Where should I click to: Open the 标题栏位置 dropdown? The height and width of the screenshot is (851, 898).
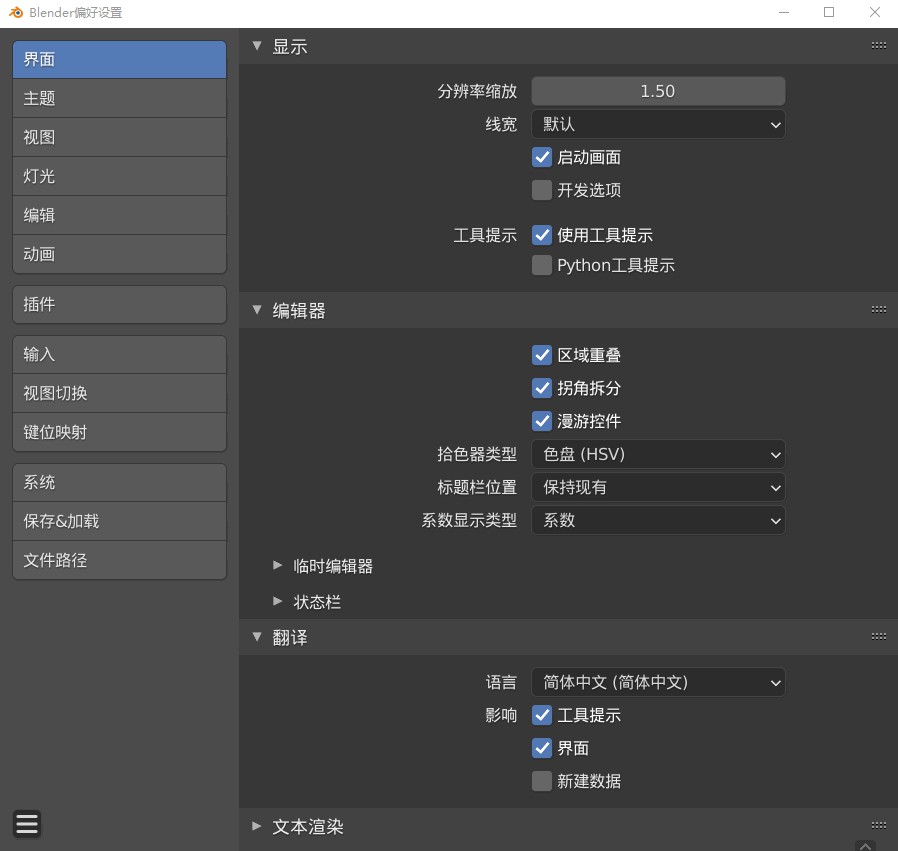[x=658, y=487]
